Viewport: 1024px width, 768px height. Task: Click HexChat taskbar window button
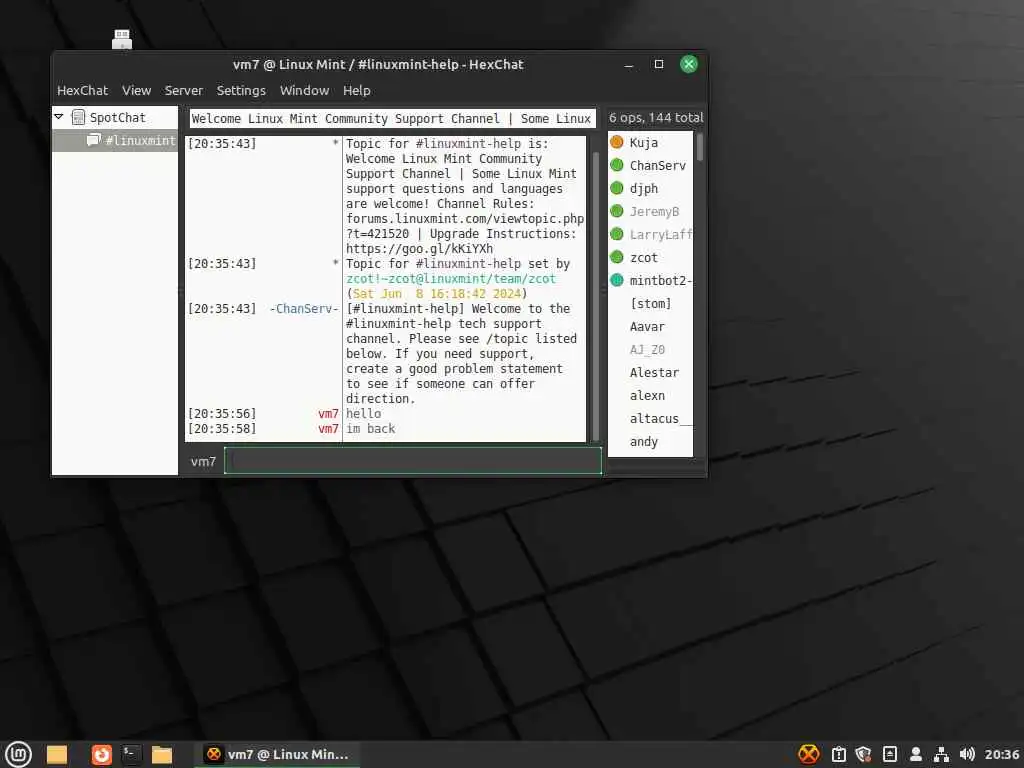coord(276,754)
